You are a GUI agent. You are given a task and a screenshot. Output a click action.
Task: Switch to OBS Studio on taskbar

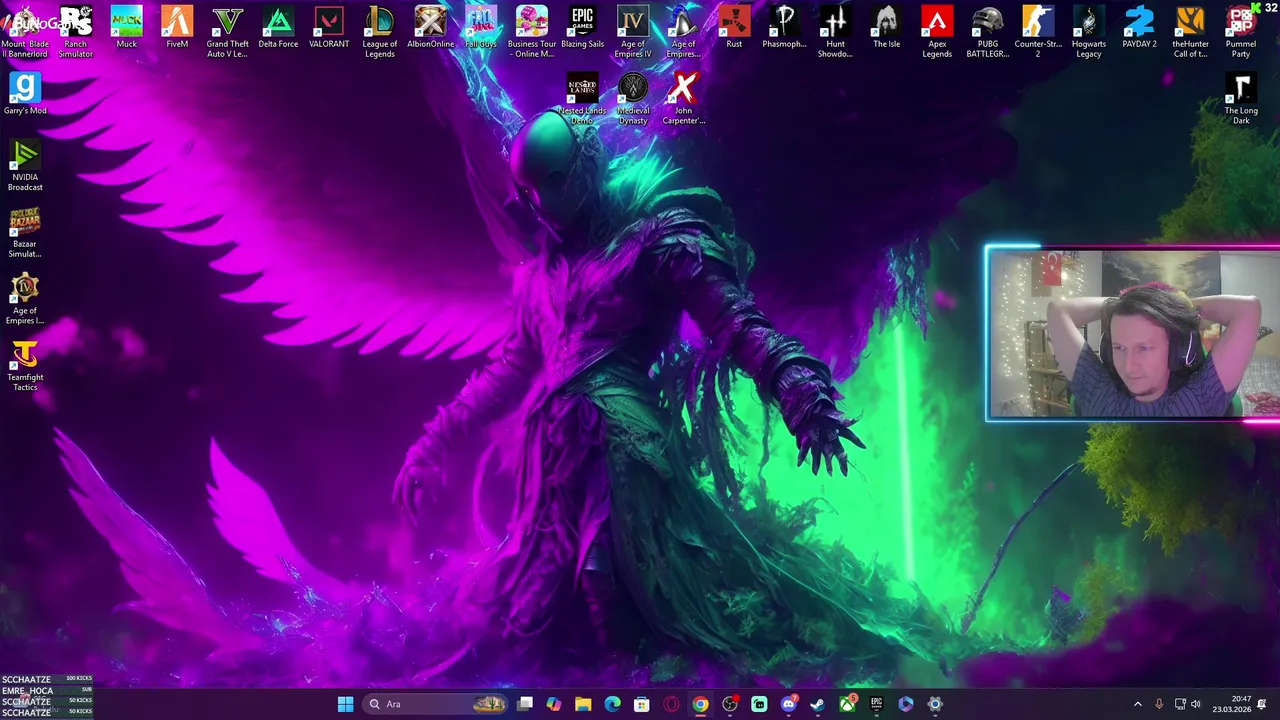(x=730, y=704)
